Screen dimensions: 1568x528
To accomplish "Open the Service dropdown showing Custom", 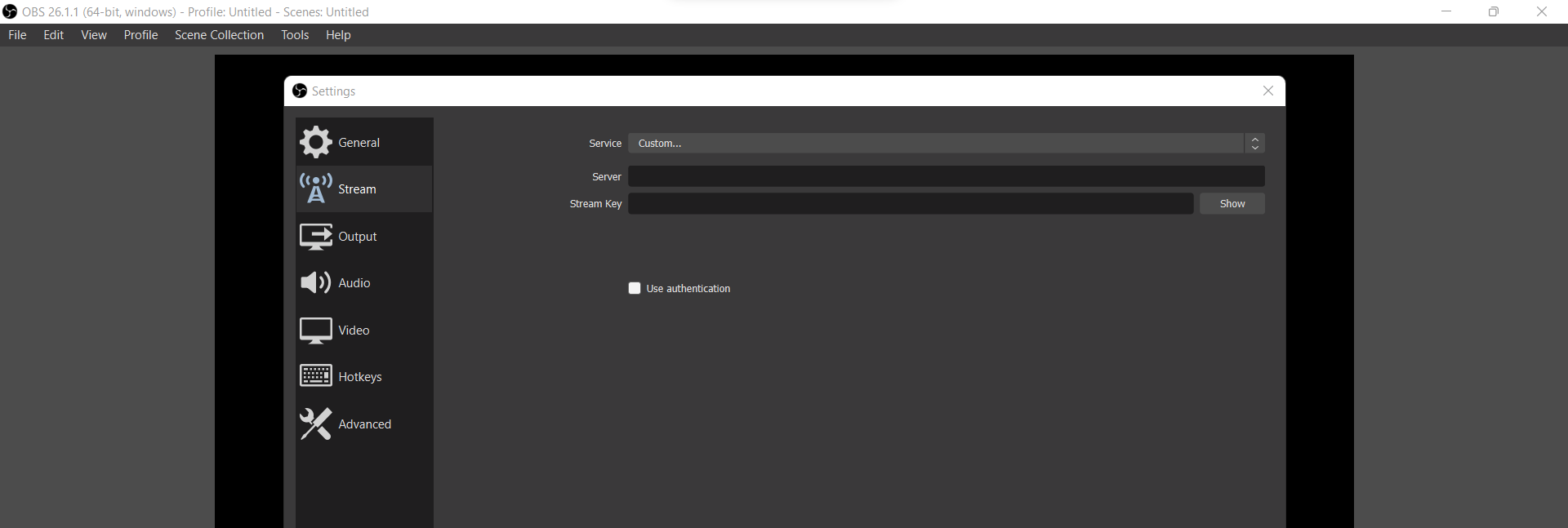I will click(x=935, y=144).
